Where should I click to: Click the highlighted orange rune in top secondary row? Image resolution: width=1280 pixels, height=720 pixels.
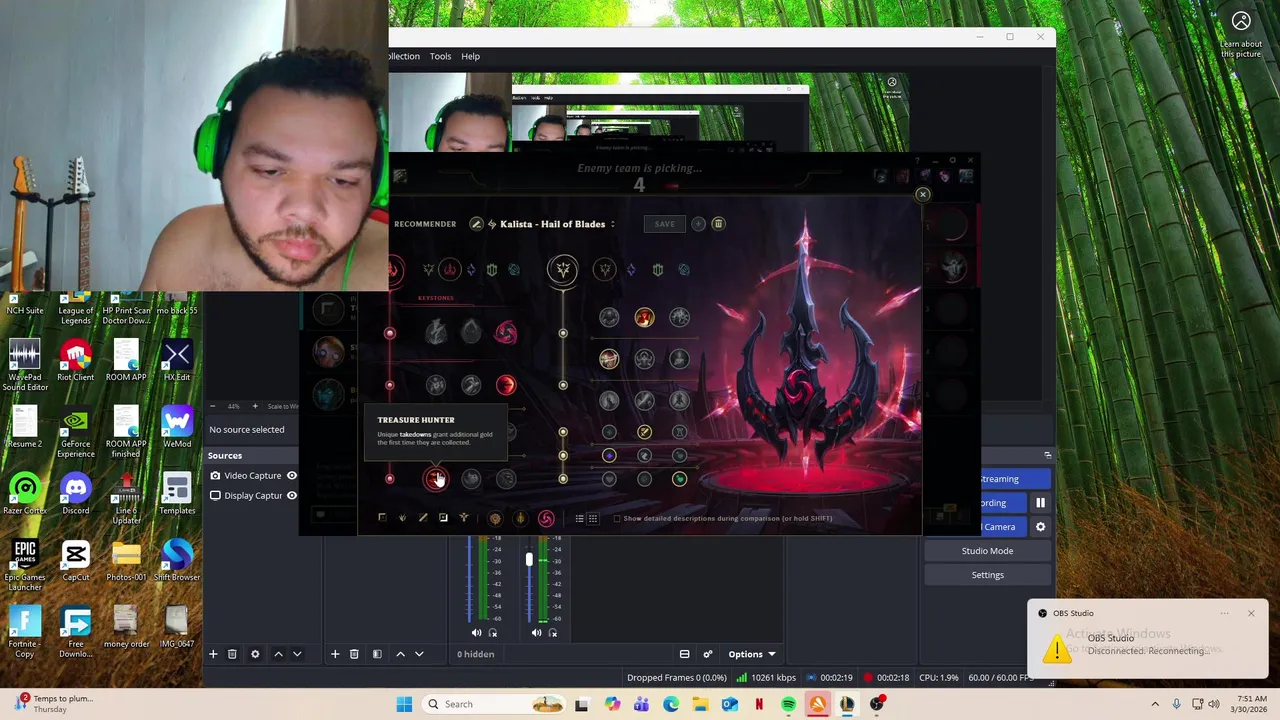[644, 318]
